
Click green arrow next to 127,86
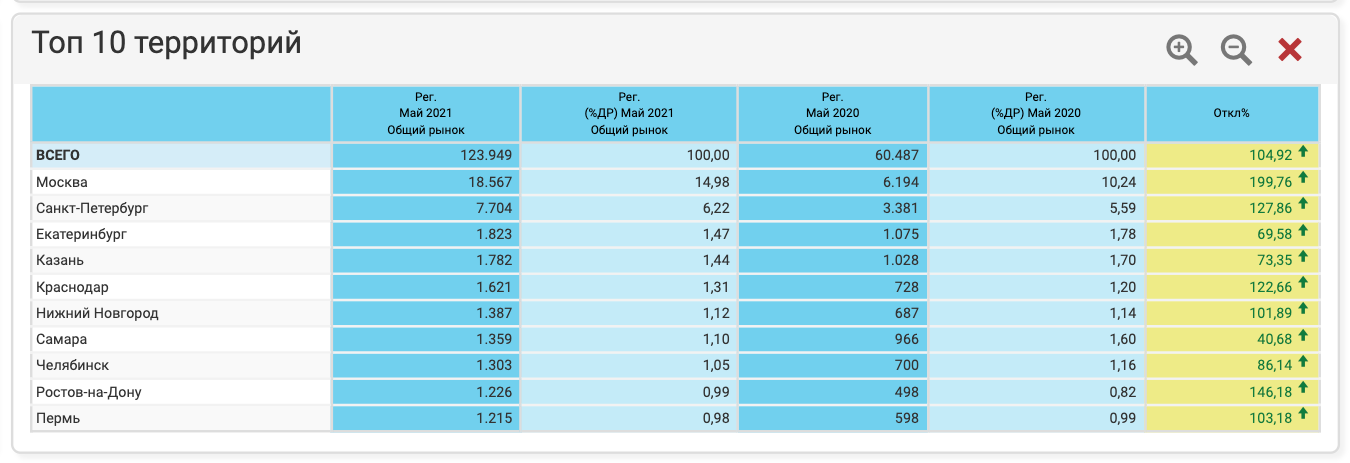[1303, 206]
